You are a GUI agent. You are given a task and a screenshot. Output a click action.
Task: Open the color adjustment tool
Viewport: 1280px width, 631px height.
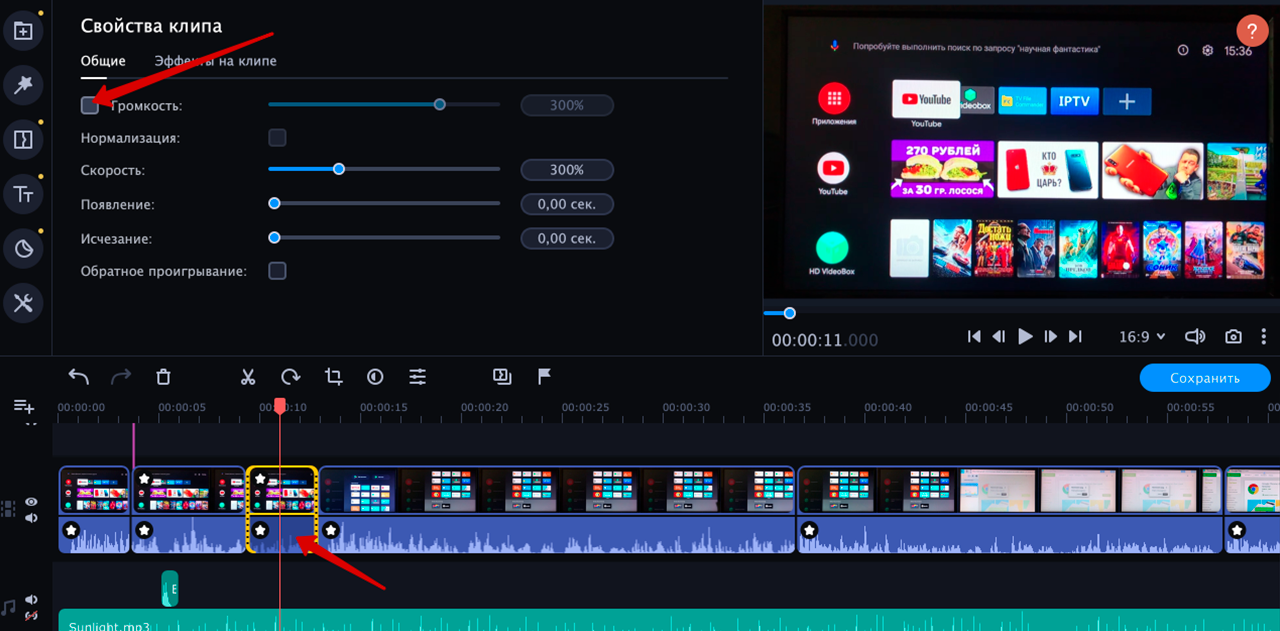pos(375,377)
